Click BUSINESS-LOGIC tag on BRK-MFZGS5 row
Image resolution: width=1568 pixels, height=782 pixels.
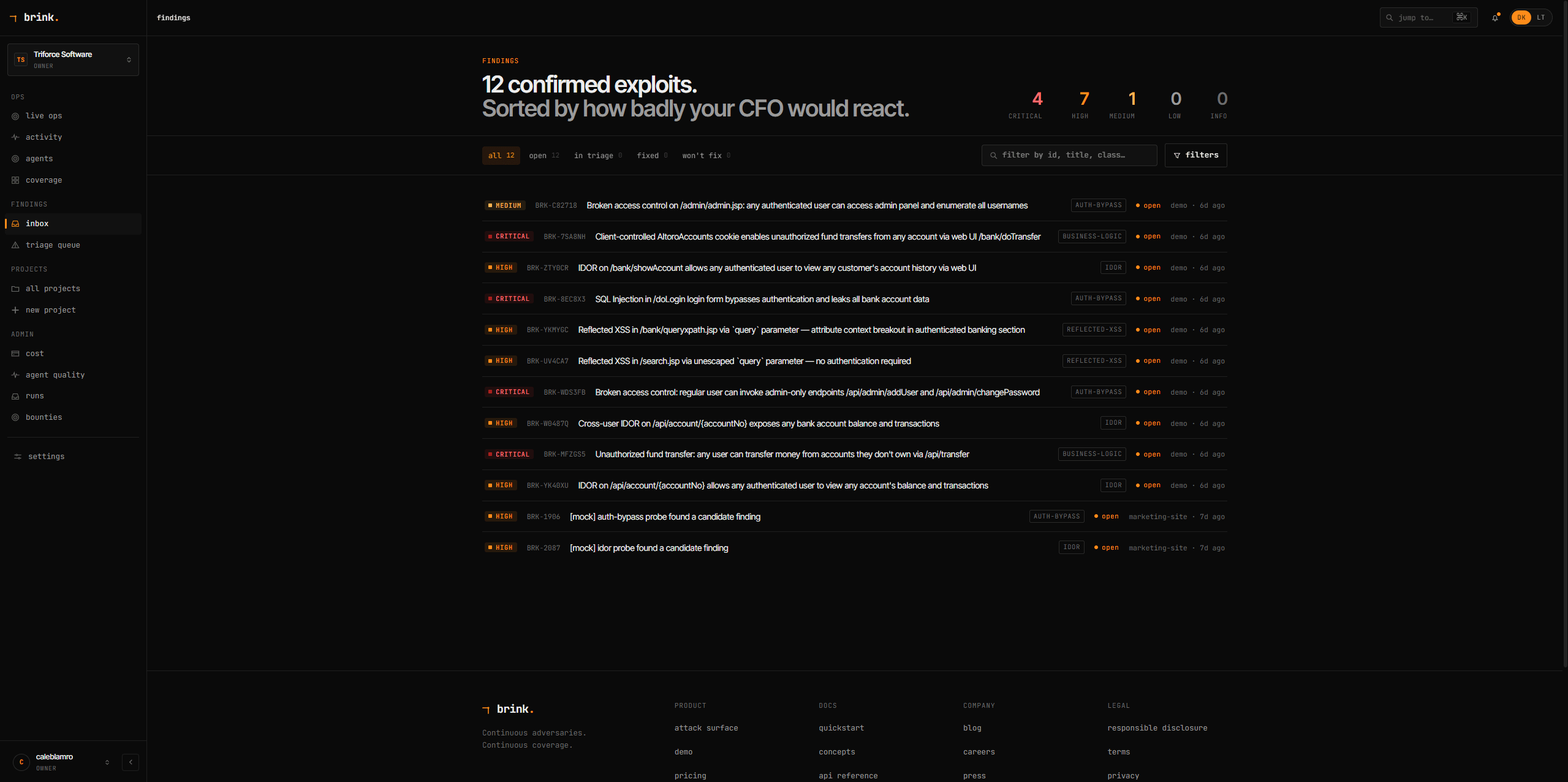coord(1092,454)
